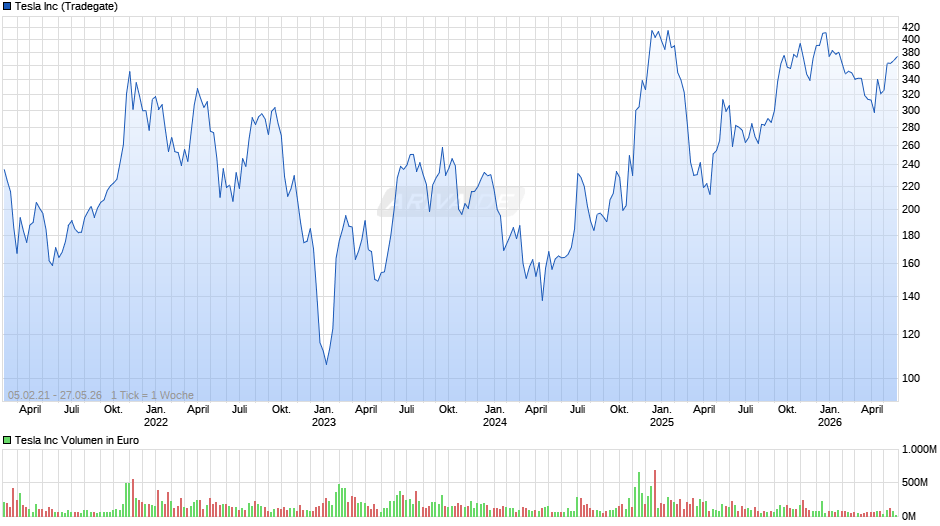Click the 2026 year label on time axis
940x526 pixels.
830,422
